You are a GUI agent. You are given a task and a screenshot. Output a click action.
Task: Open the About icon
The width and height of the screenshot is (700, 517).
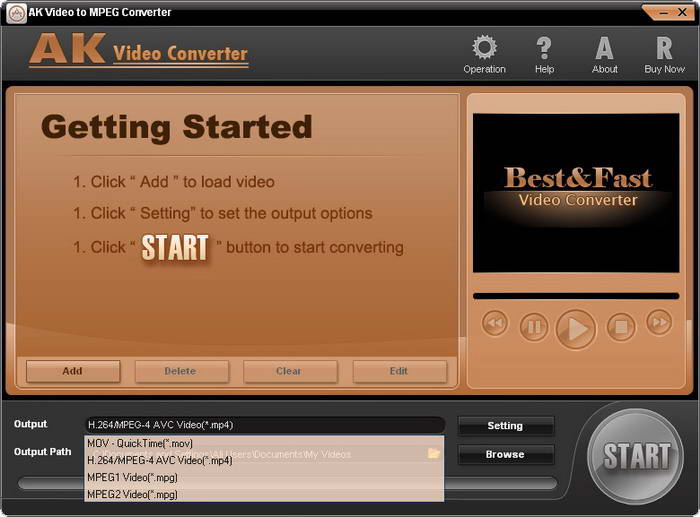coord(604,54)
